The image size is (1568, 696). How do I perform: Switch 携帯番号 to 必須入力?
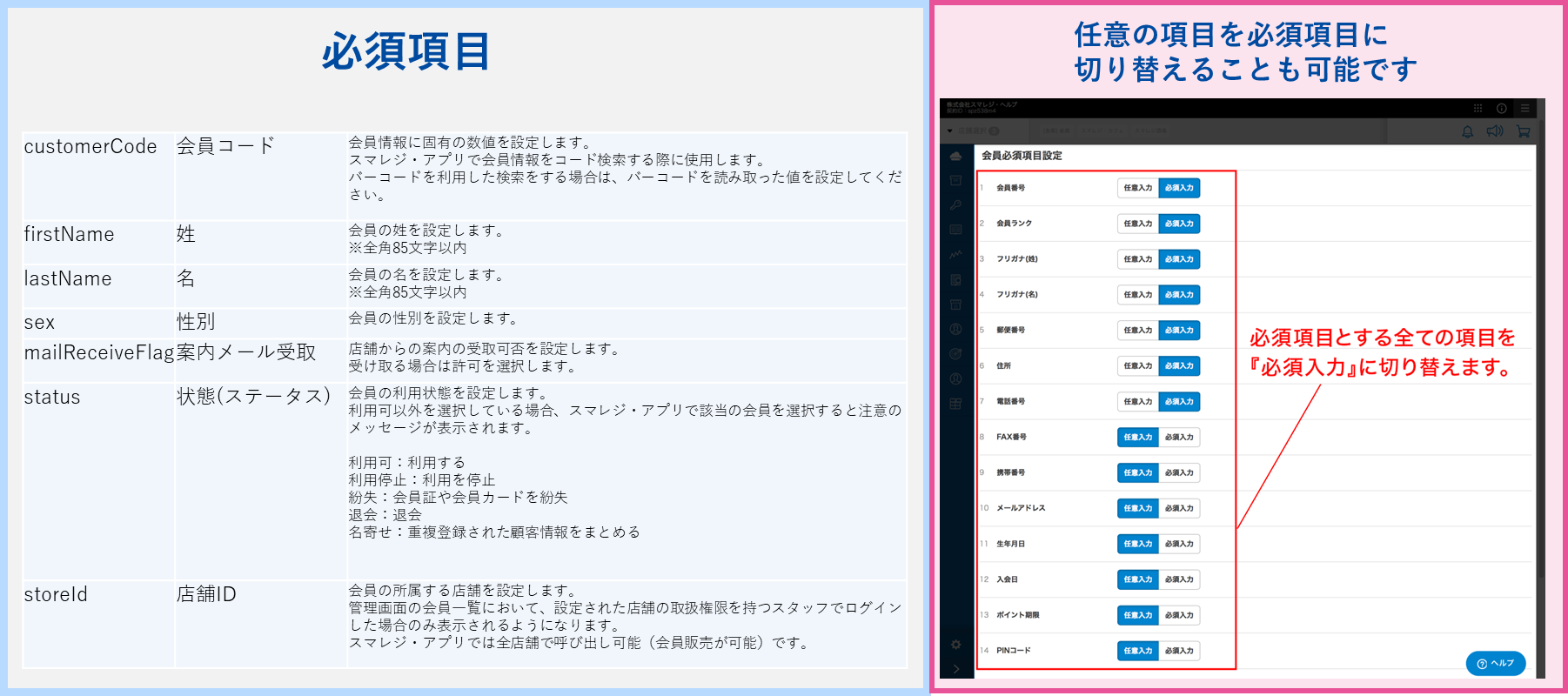pyautogui.click(x=1179, y=473)
